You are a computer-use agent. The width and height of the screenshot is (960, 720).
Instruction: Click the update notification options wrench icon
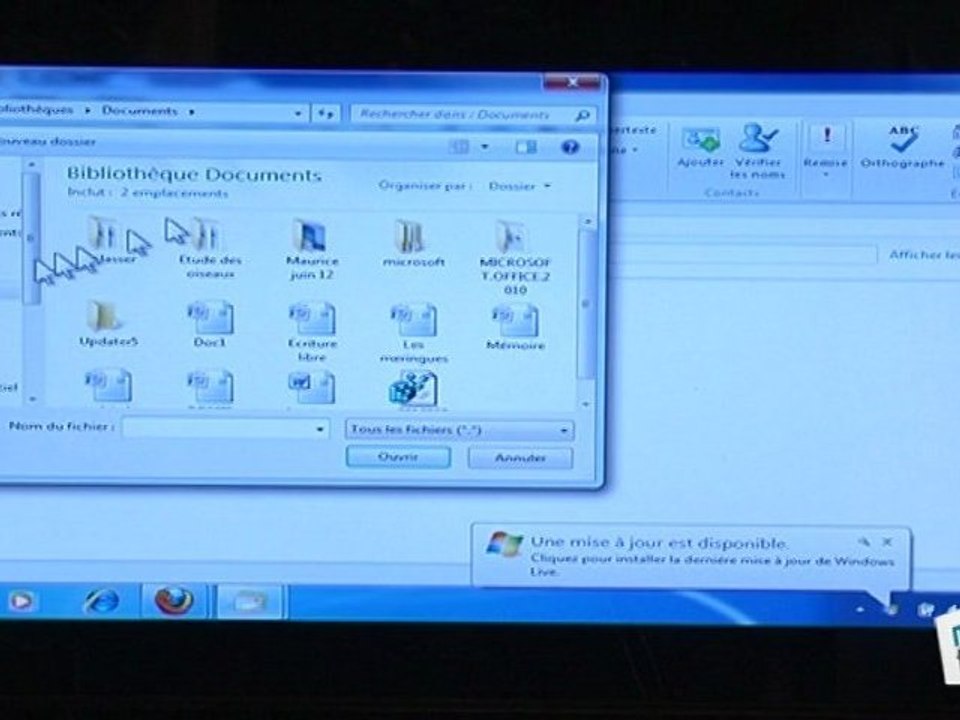(864, 541)
